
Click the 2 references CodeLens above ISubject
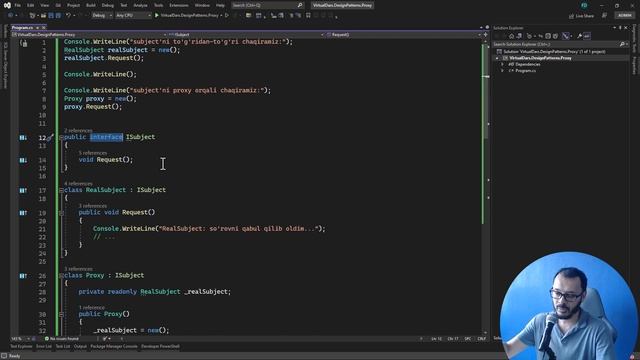tap(78, 131)
